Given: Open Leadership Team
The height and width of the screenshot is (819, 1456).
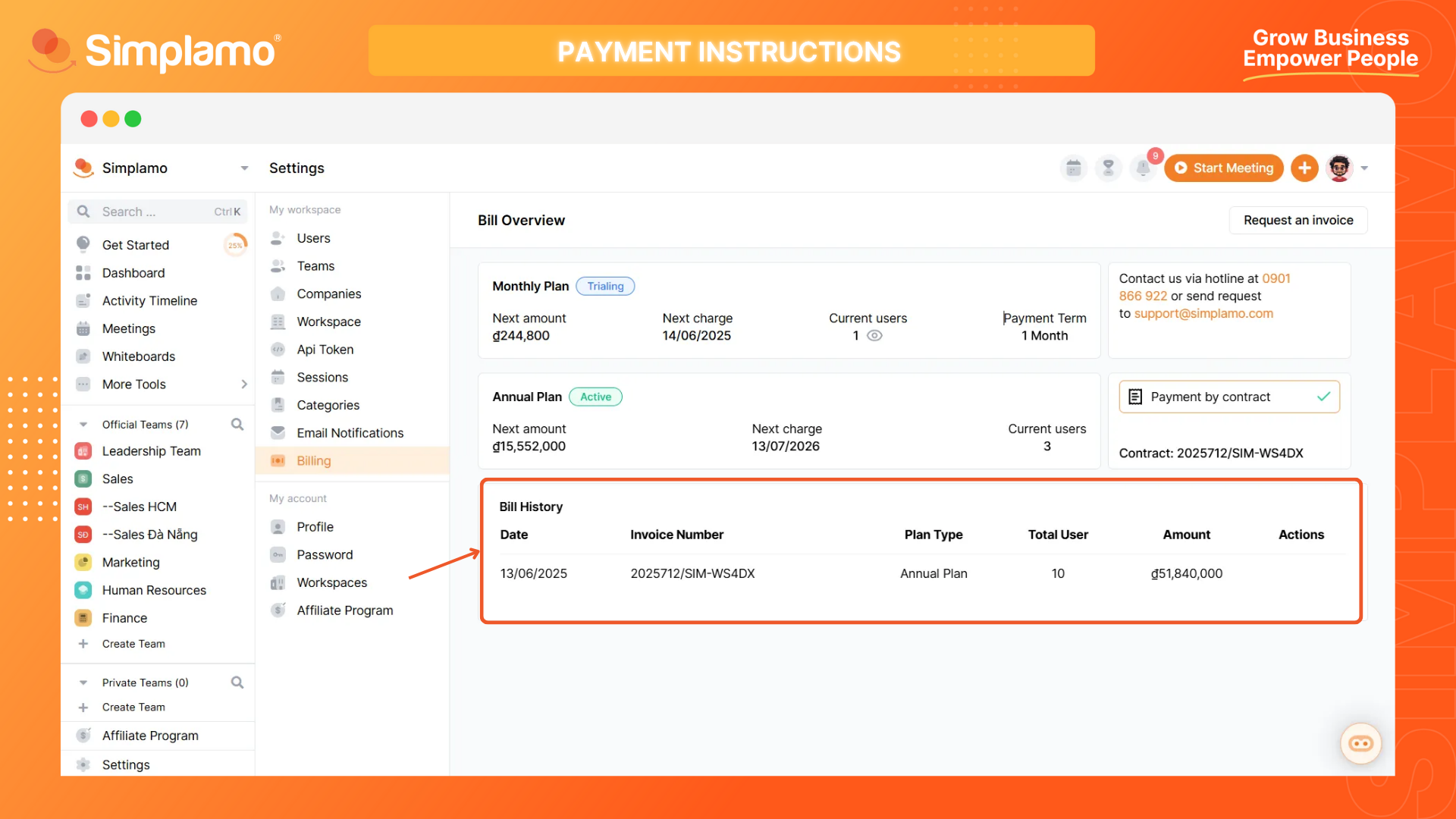Looking at the screenshot, I should pos(152,451).
